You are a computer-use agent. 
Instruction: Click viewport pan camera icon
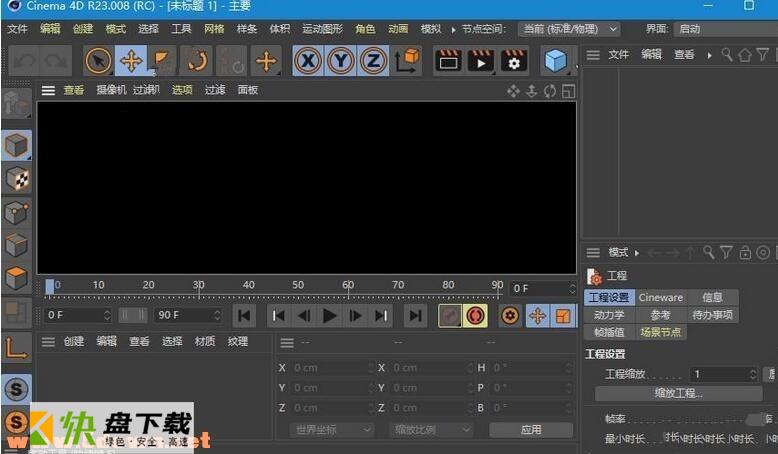pos(514,91)
